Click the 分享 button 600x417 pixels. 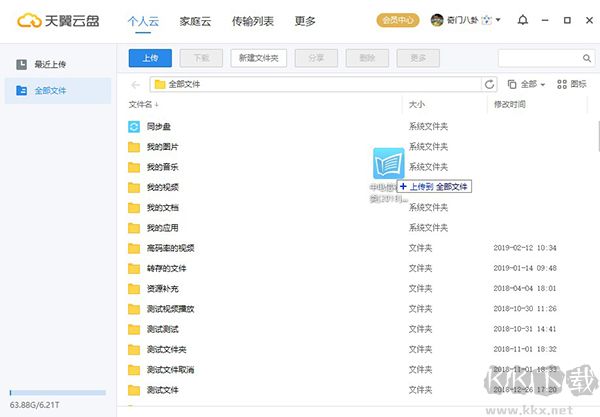point(316,58)
